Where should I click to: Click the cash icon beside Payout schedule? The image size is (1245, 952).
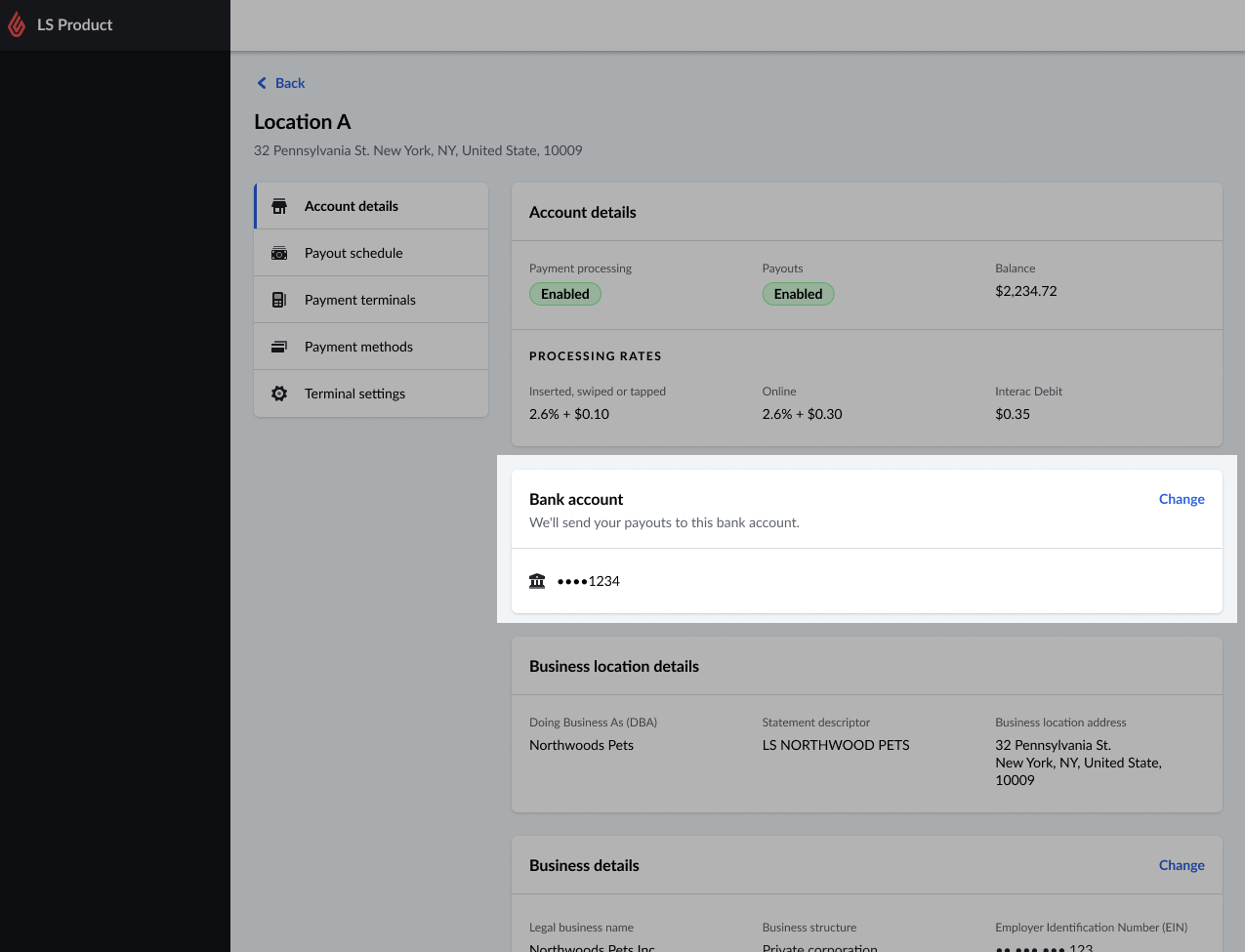[x=279, y=253]
